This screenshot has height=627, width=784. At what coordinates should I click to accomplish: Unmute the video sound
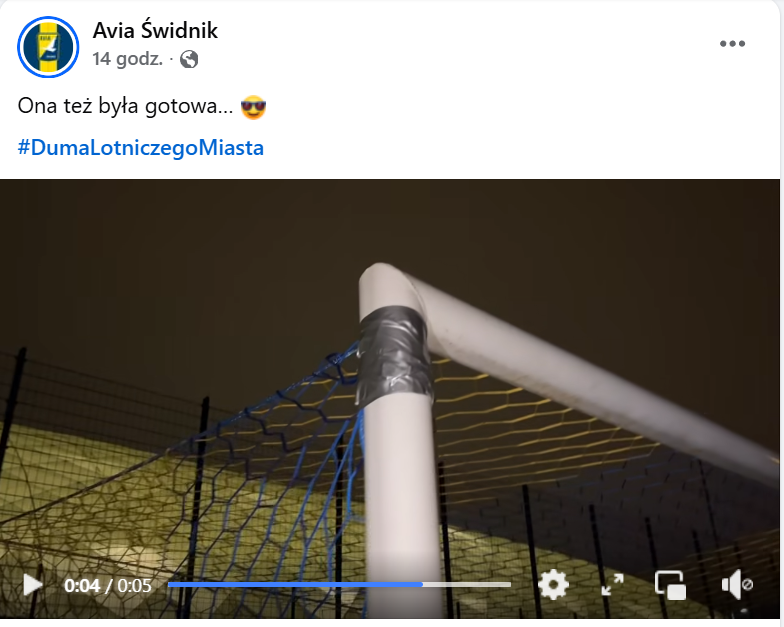click(737, 584)
